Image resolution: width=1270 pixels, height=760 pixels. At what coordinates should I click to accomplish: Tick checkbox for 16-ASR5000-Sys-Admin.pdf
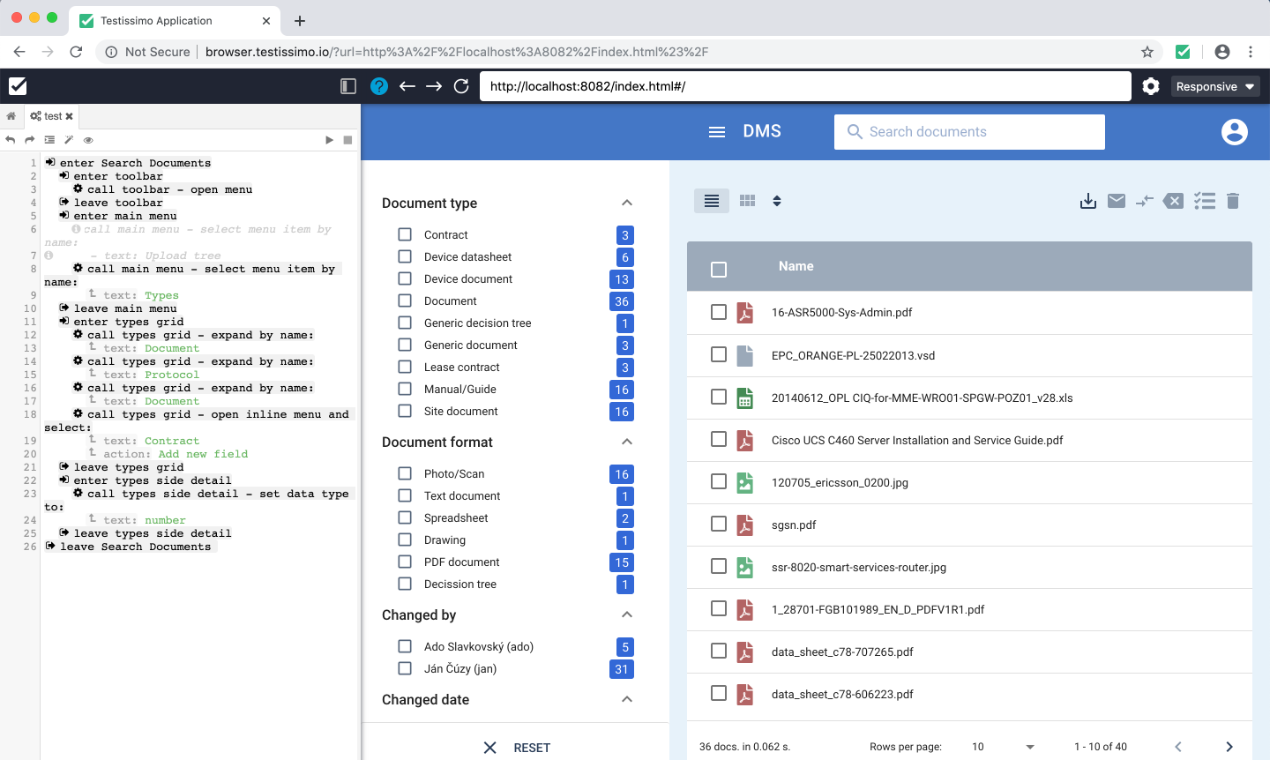[718, 312]
